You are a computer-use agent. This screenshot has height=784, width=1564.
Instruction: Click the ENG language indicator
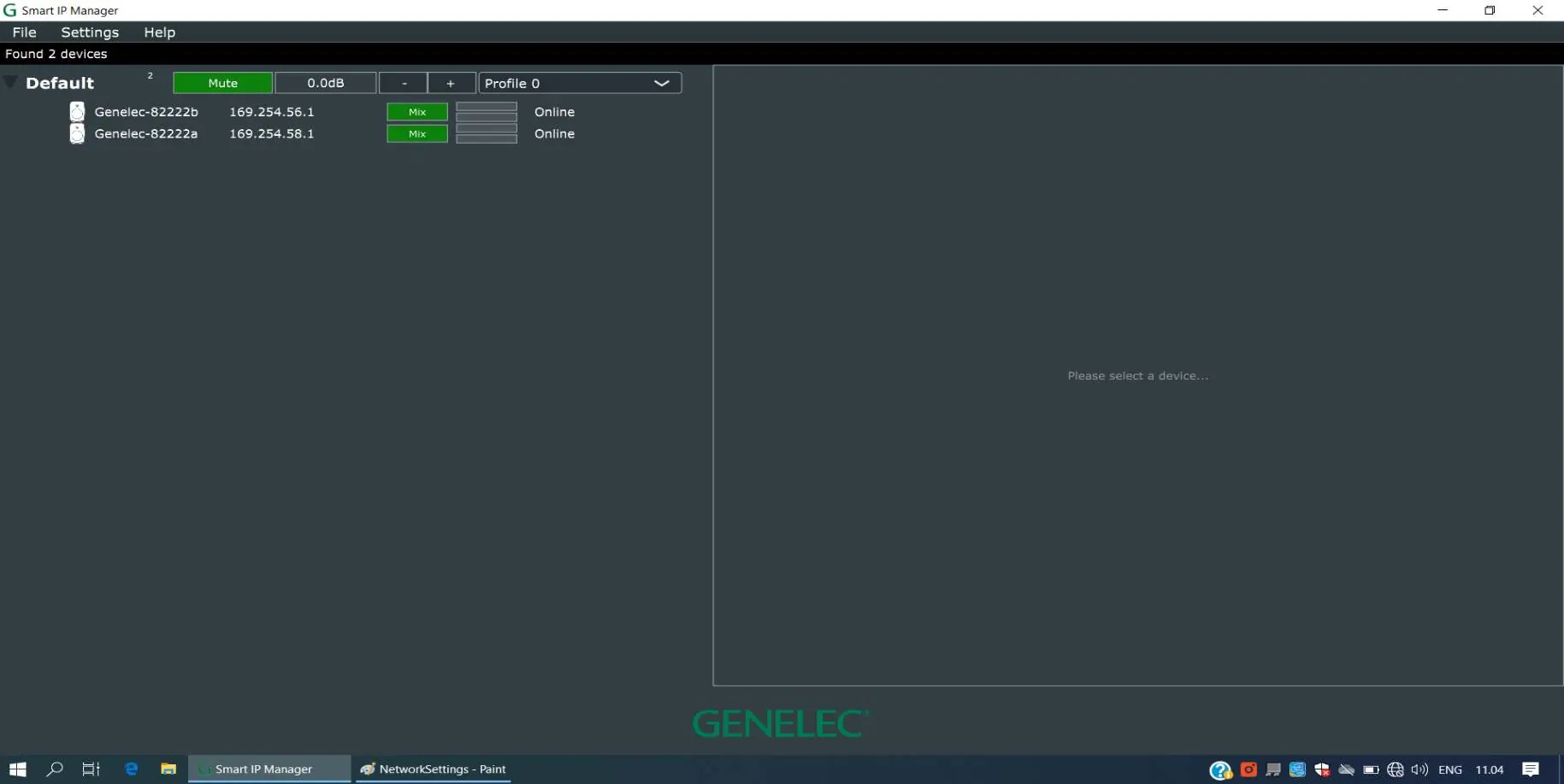[x=1450, y=769]
